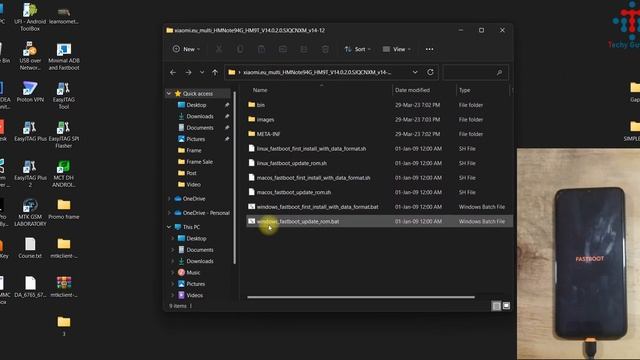Screen dimensions: 640x360
Task: Refresh the folder view
Action: pos(430,72)
